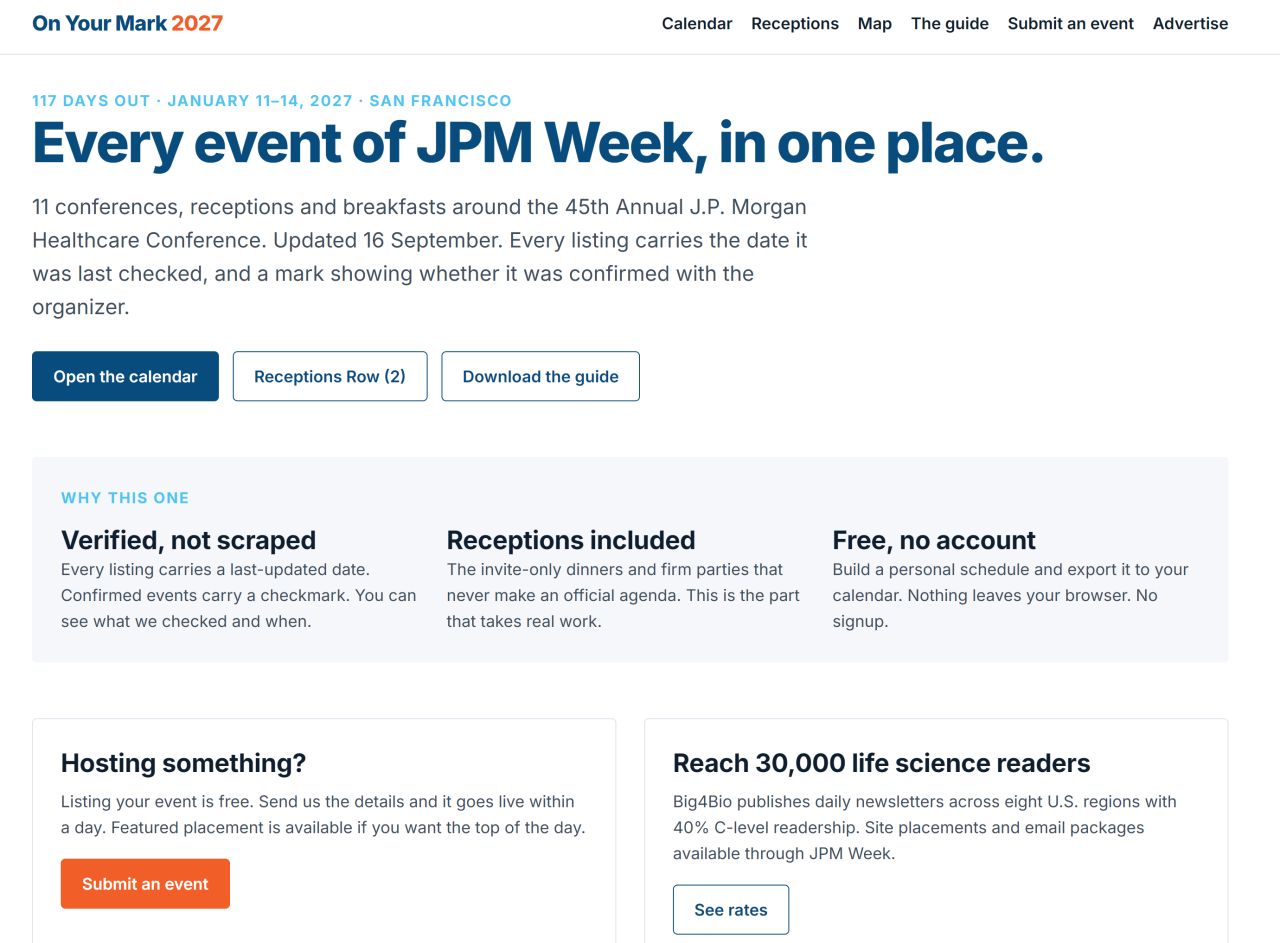The width and height of the screenshot is (1280, 943).
Task: Click the See rates button
Action: coord(731,910)
